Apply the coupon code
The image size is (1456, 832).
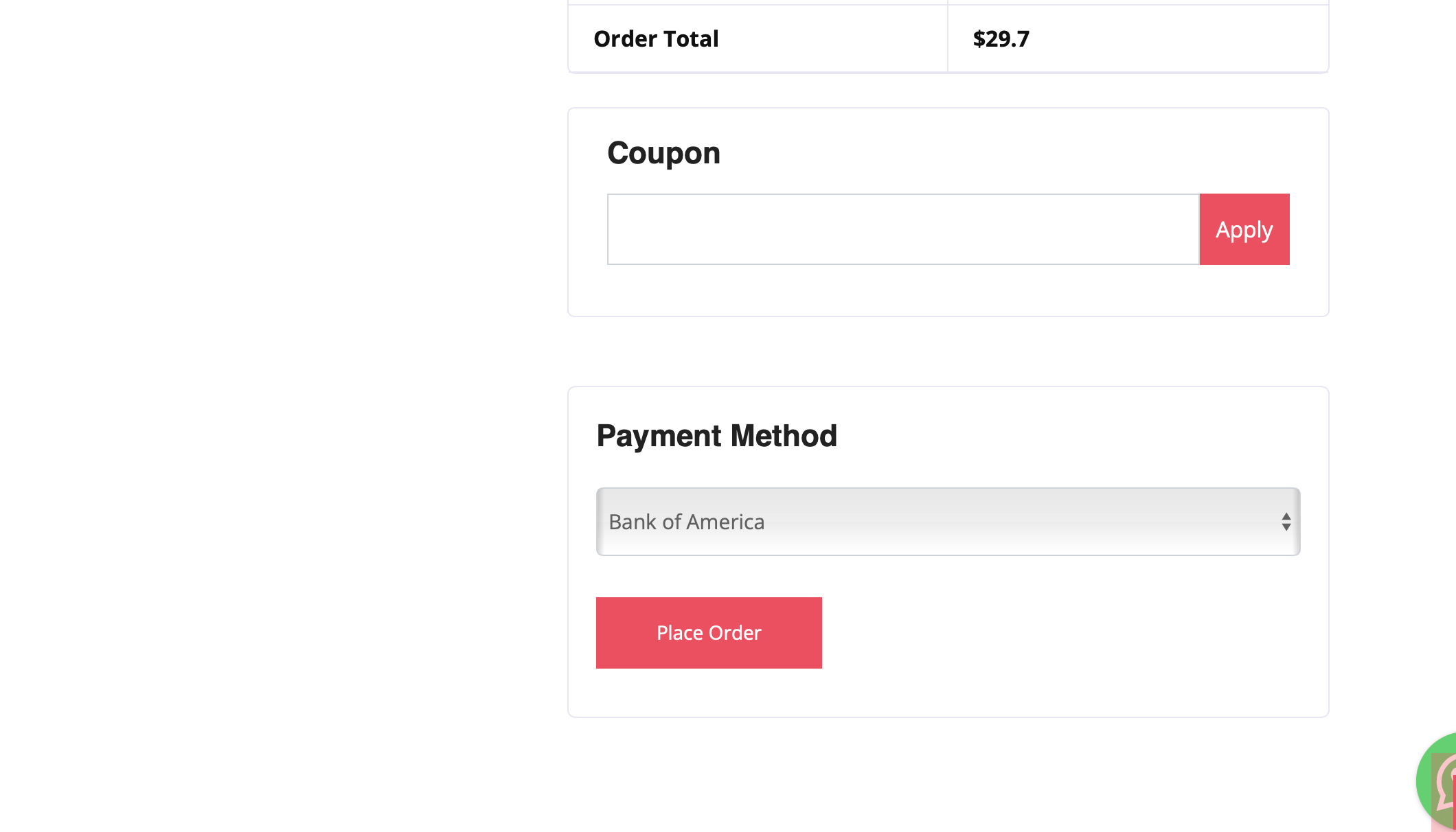(x=1244, y=229)
